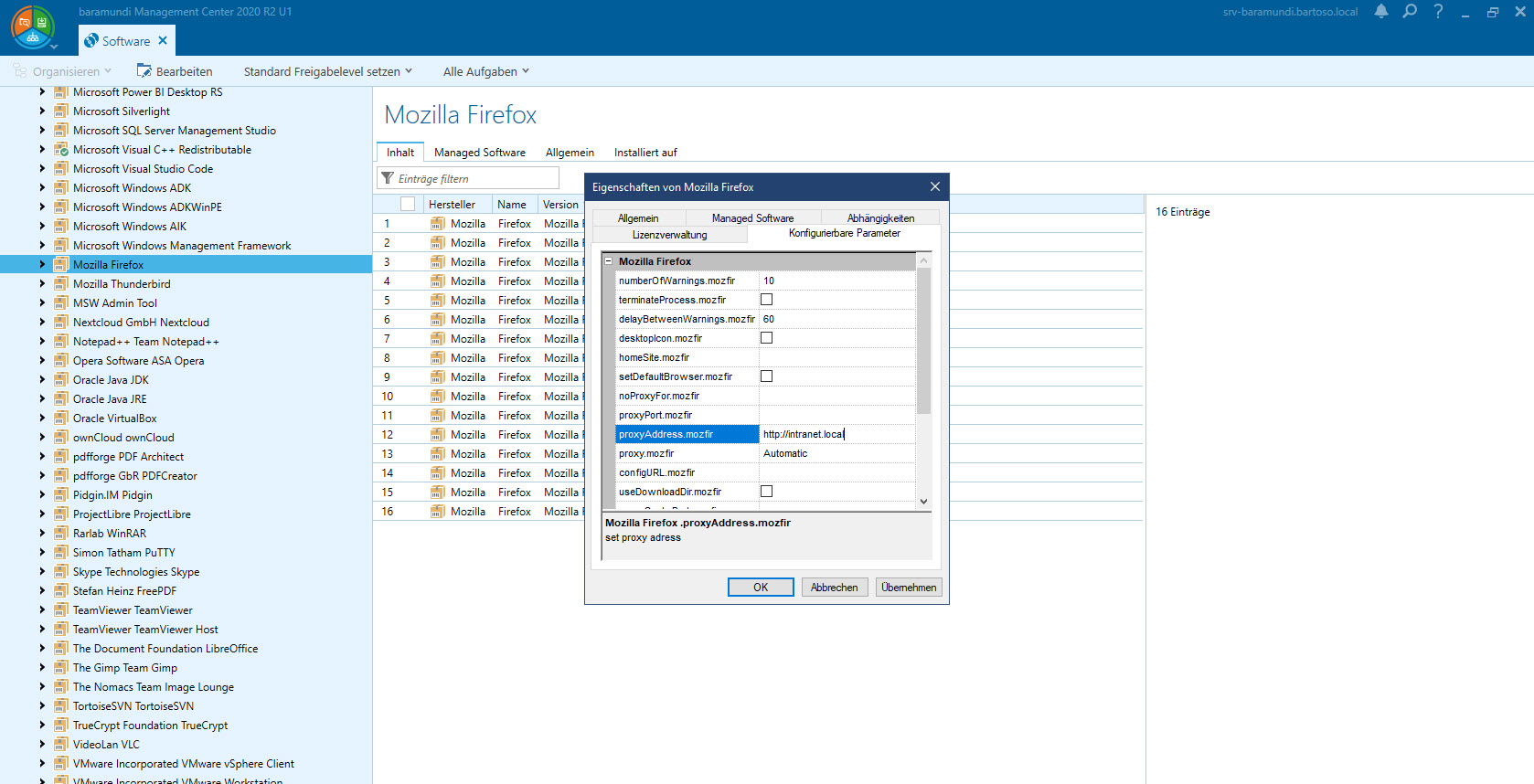Screen dimensions: 1534x784
Task: Click the Übernehmen button
Action: (909, 588)
